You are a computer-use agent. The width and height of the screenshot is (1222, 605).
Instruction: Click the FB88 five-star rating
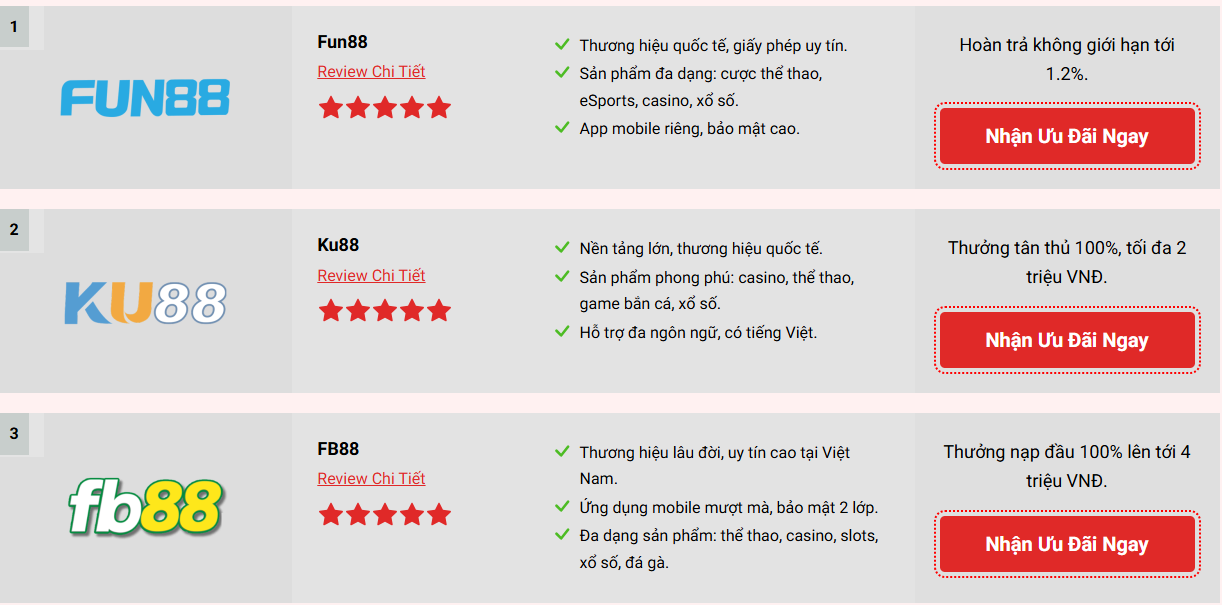(384, 515)
